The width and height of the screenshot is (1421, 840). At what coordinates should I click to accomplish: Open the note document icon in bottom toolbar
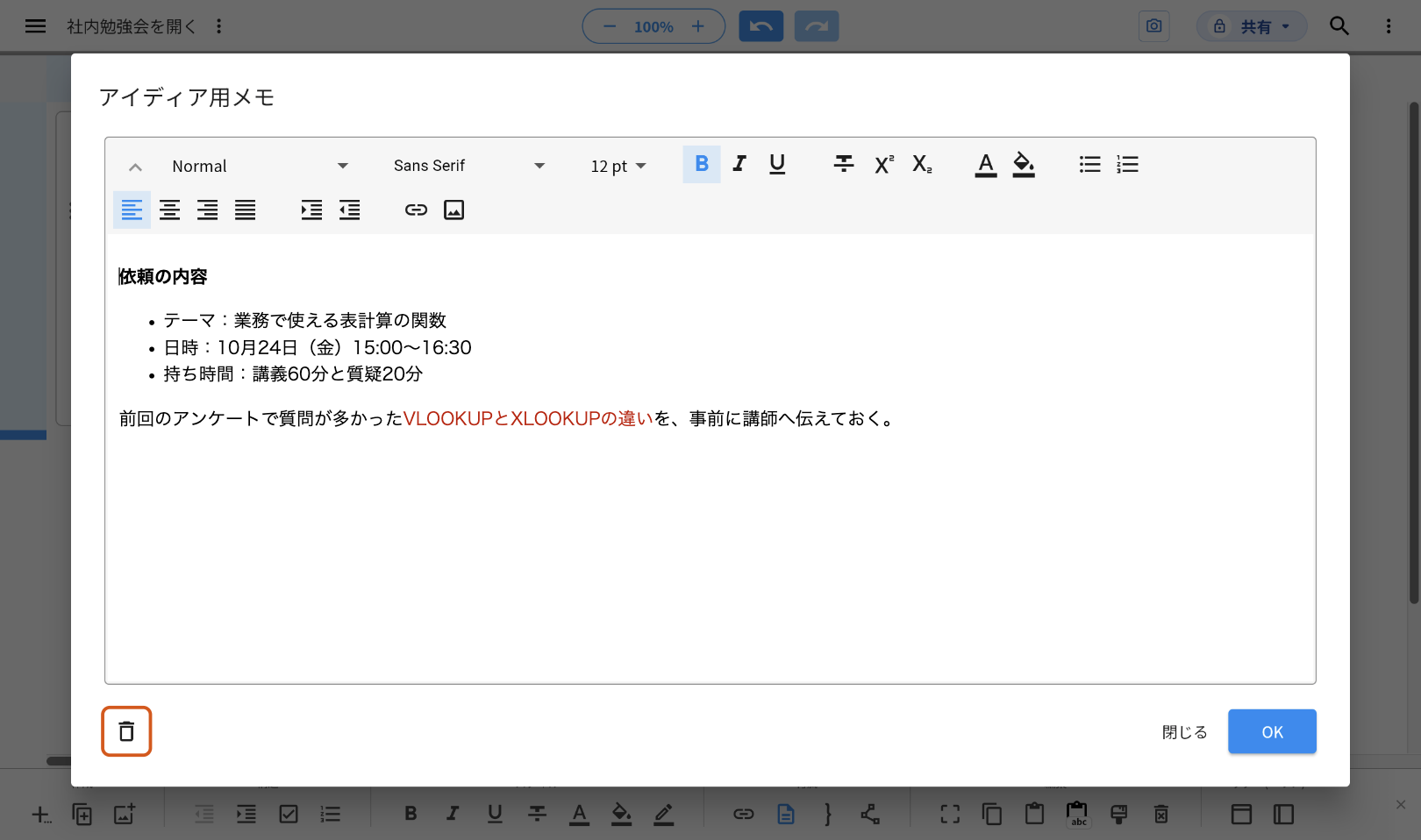coord(786,815)
